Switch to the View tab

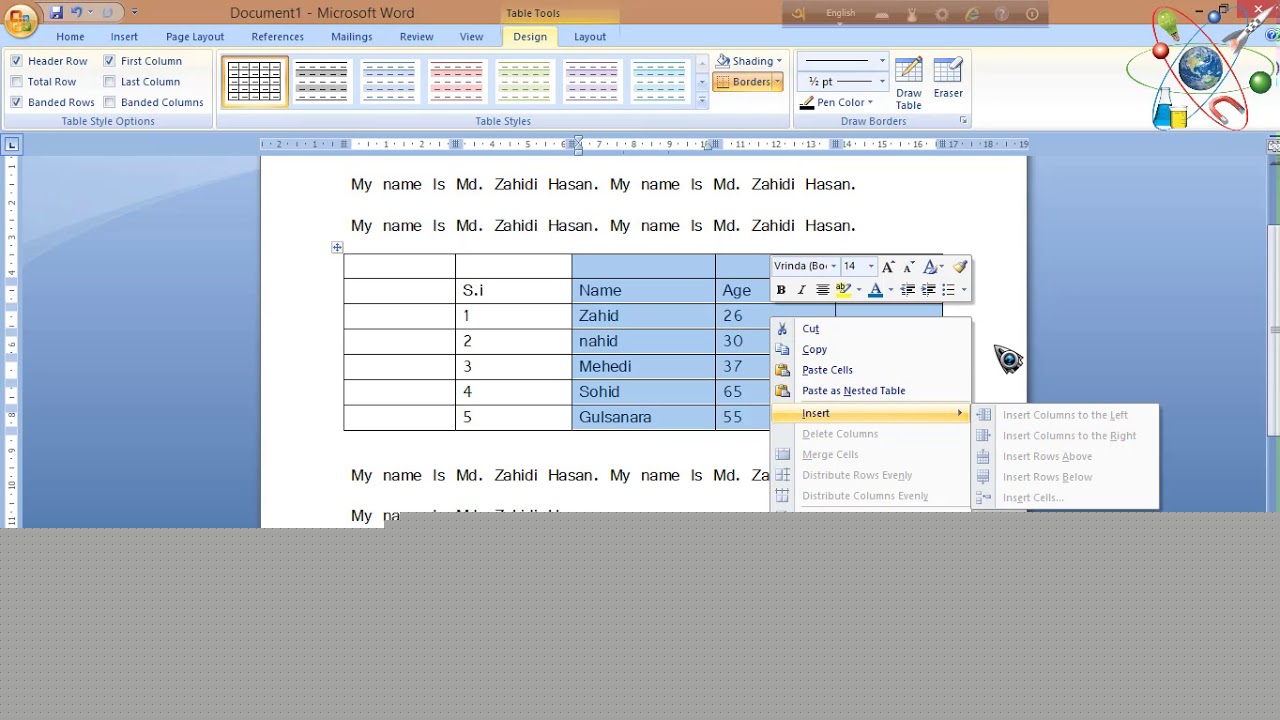point(472,37)
